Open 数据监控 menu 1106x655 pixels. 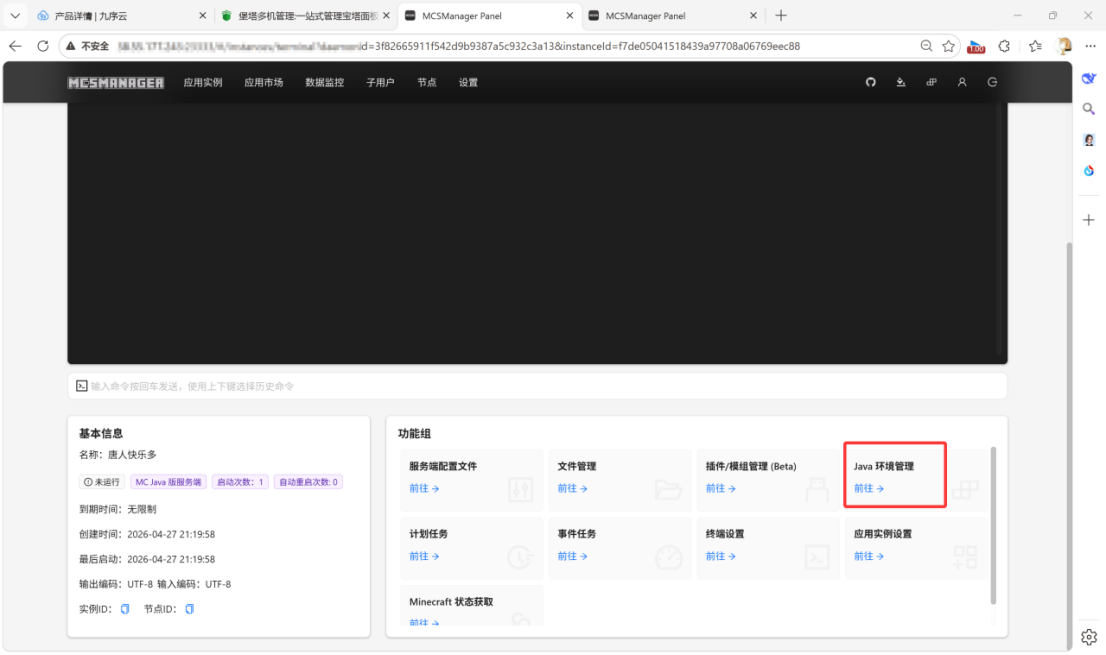[x=324, y=82]
